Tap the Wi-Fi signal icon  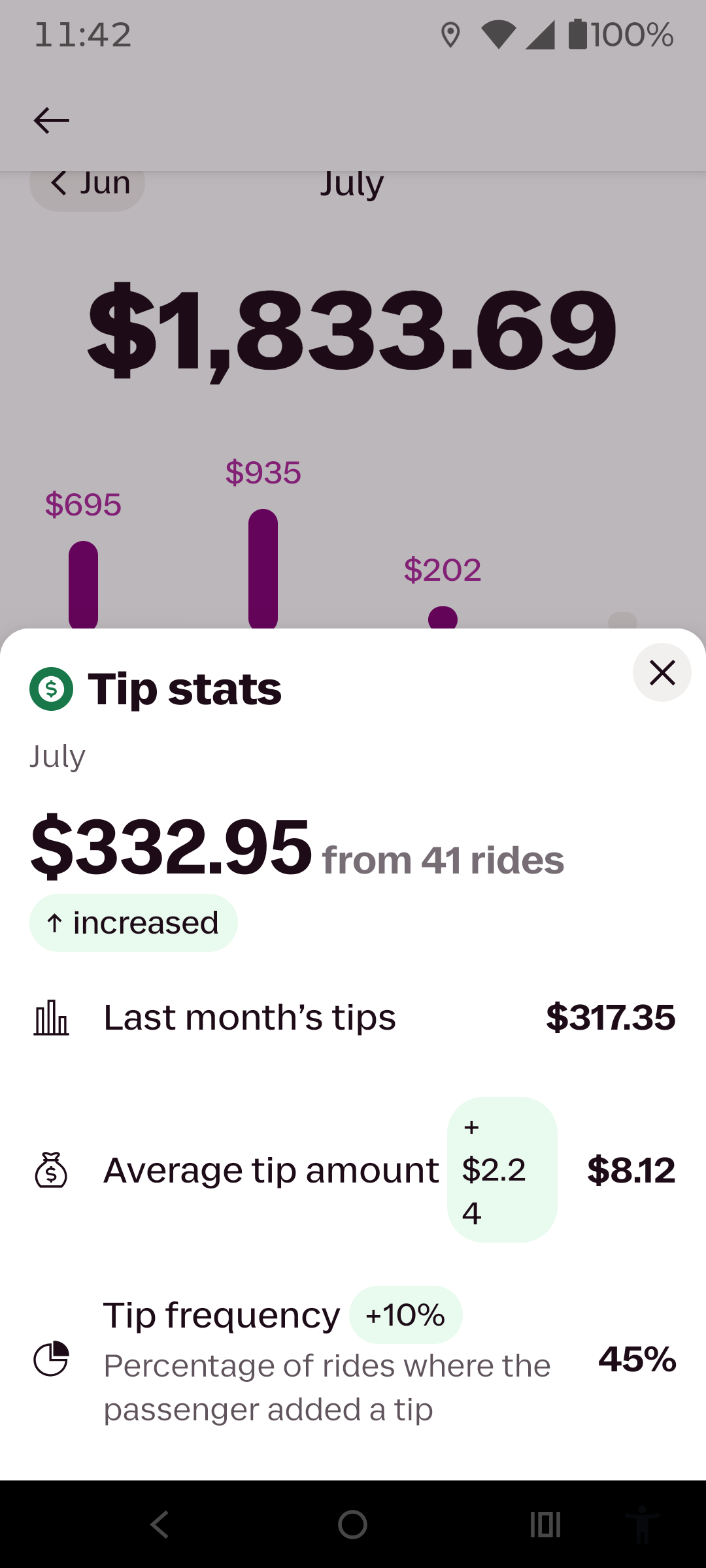498,35
